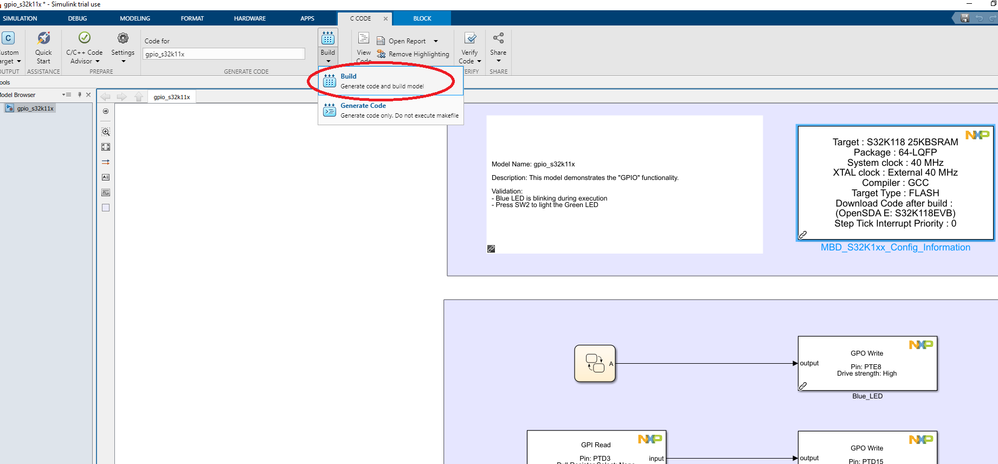The height and width of the screenshot is (464, 998).
Task: Click the save icon in the top-right quick access bar
Action: 966,18
